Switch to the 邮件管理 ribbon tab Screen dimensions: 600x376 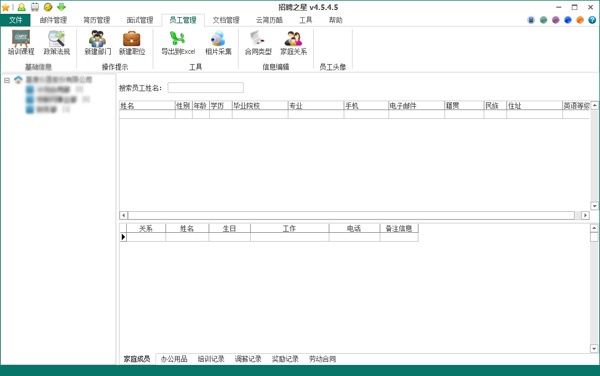53,20
